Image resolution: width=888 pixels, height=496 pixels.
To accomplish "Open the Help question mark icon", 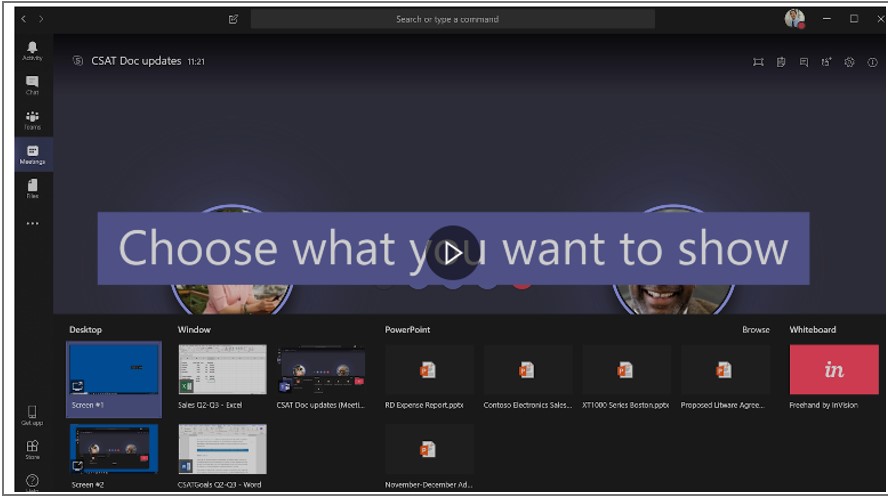I will tap(32, 481).
